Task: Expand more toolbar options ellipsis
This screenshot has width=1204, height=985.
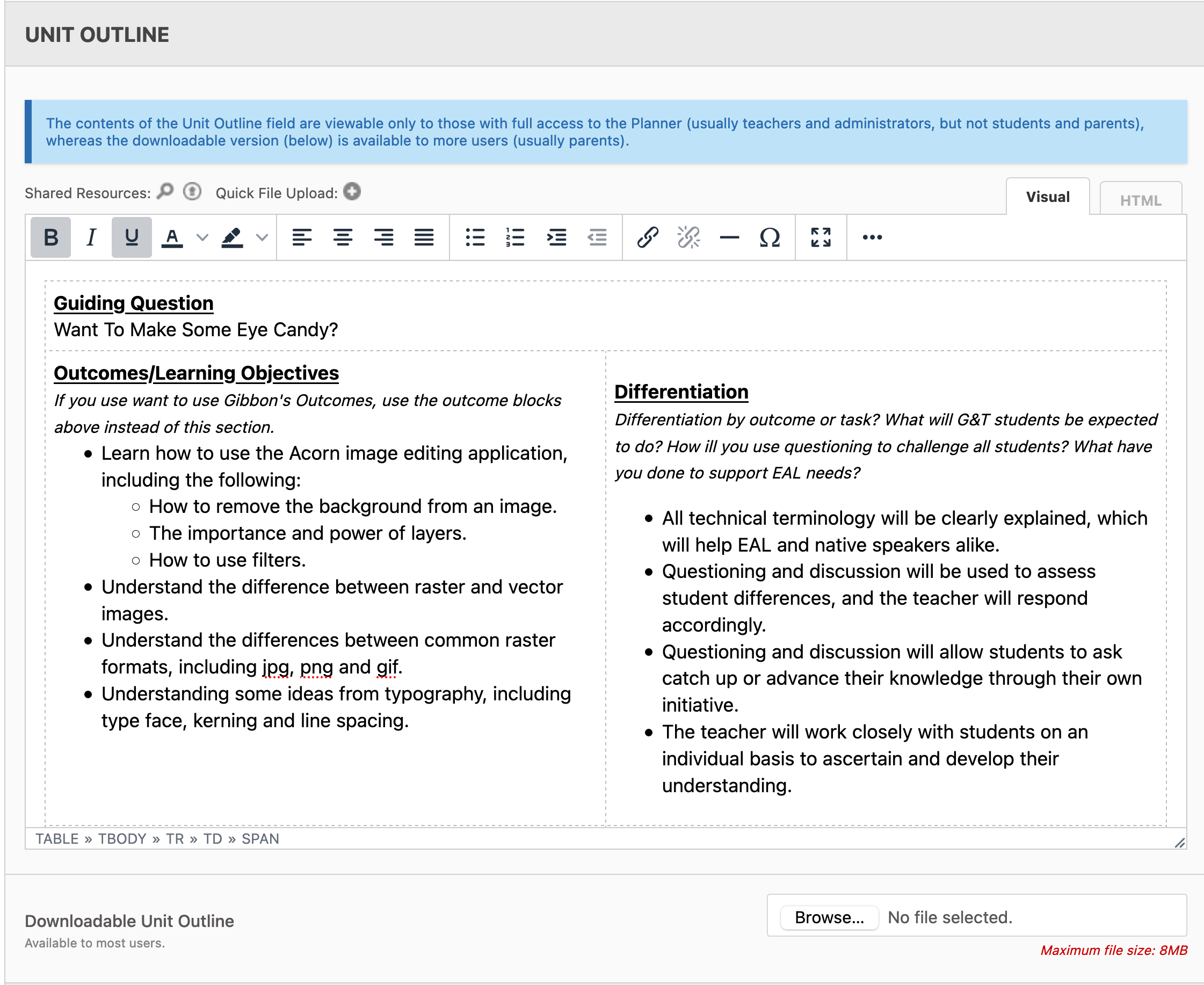Action: tap(872, 237)
